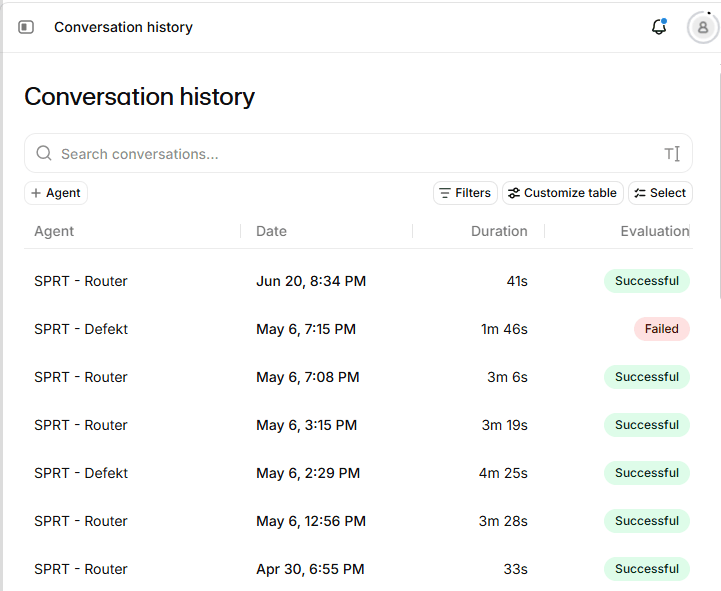Open Customize table options
Image resolution: width=721 pixels, height=591 pixels.
(x=562, y=193)
